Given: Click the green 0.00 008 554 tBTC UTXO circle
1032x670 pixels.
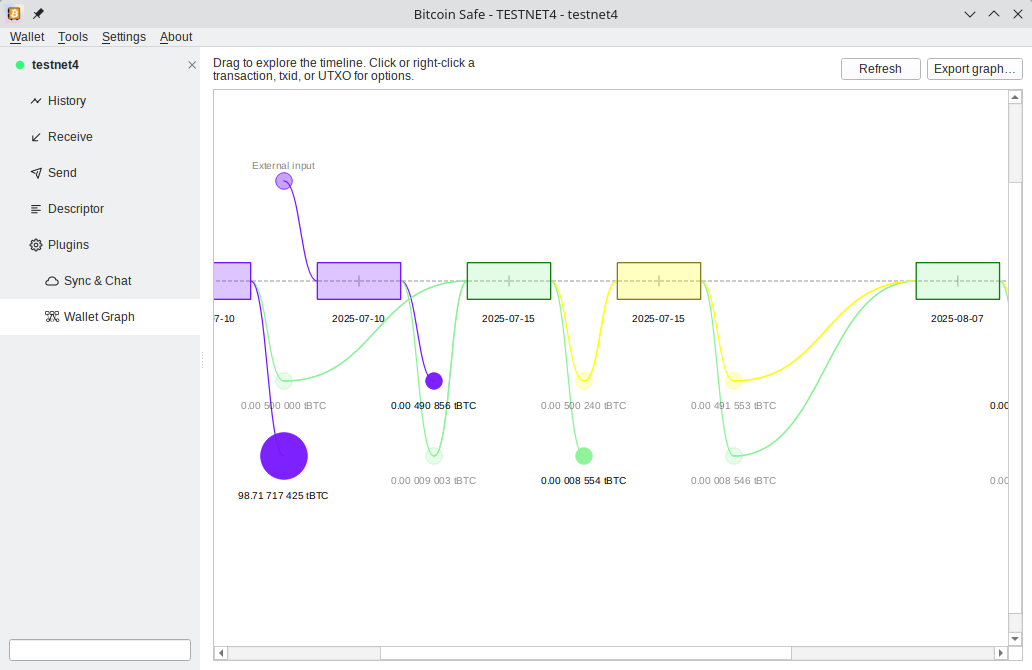Looking at the screenshot, I should [584, 455].
